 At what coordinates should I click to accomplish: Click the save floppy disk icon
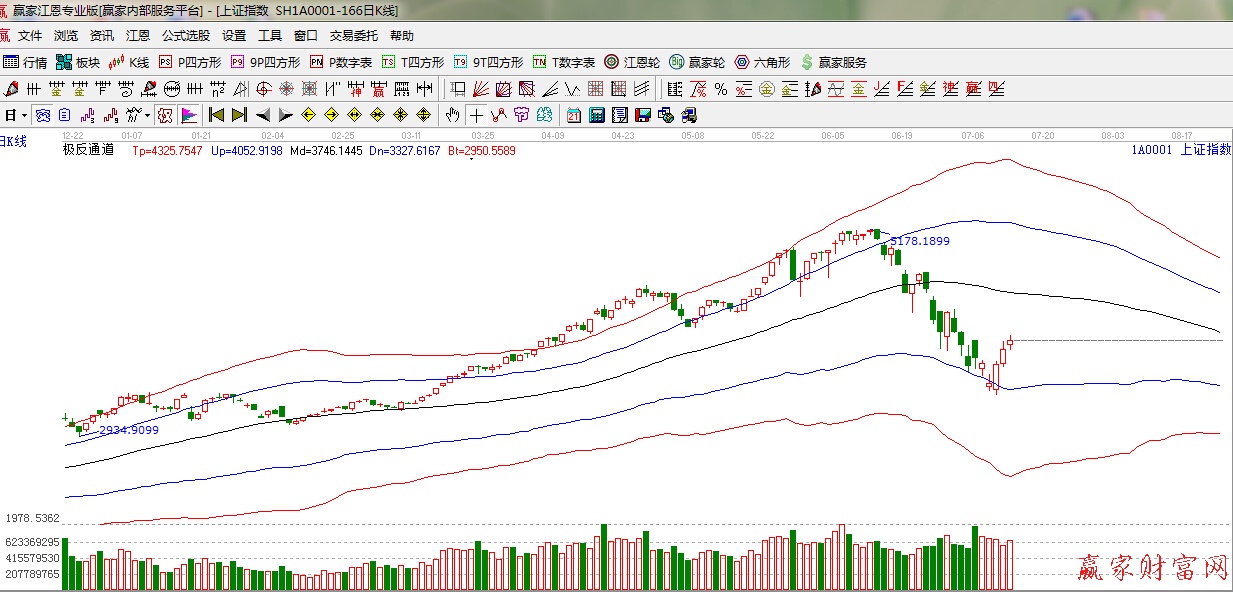tap(643, 114)
